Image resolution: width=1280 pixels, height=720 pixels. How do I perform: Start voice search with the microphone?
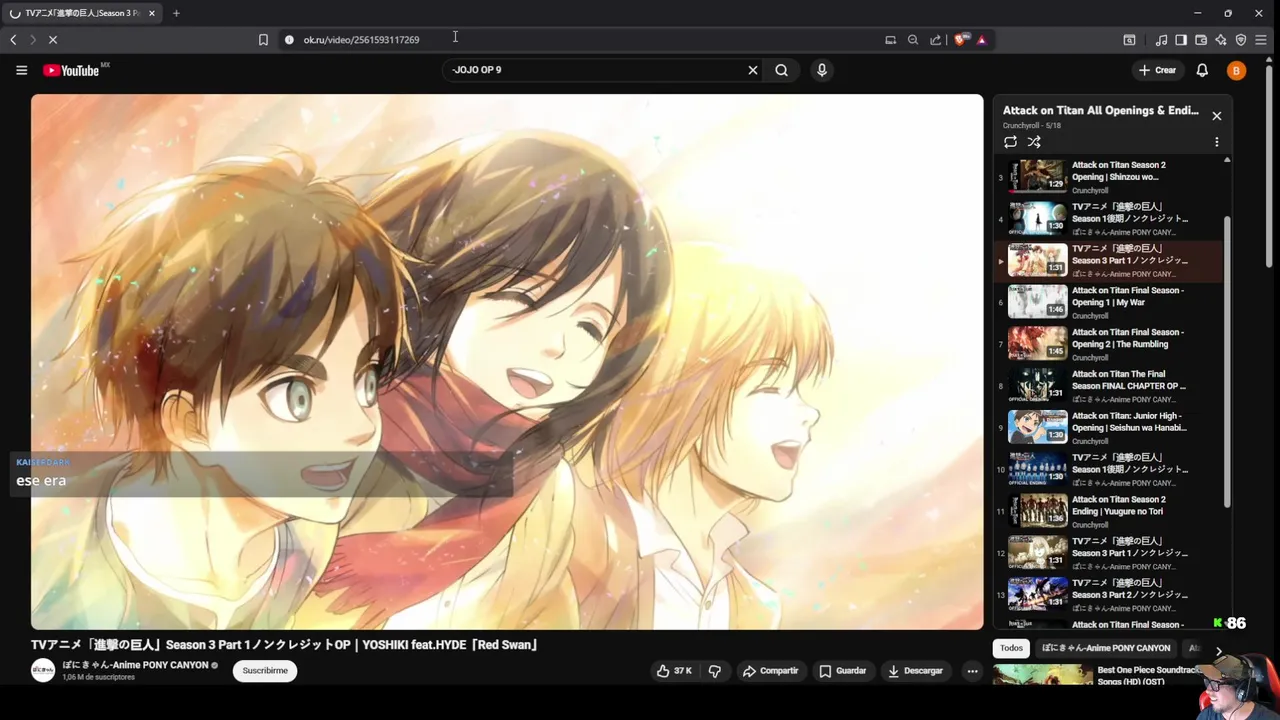click(x=822, y=70)
